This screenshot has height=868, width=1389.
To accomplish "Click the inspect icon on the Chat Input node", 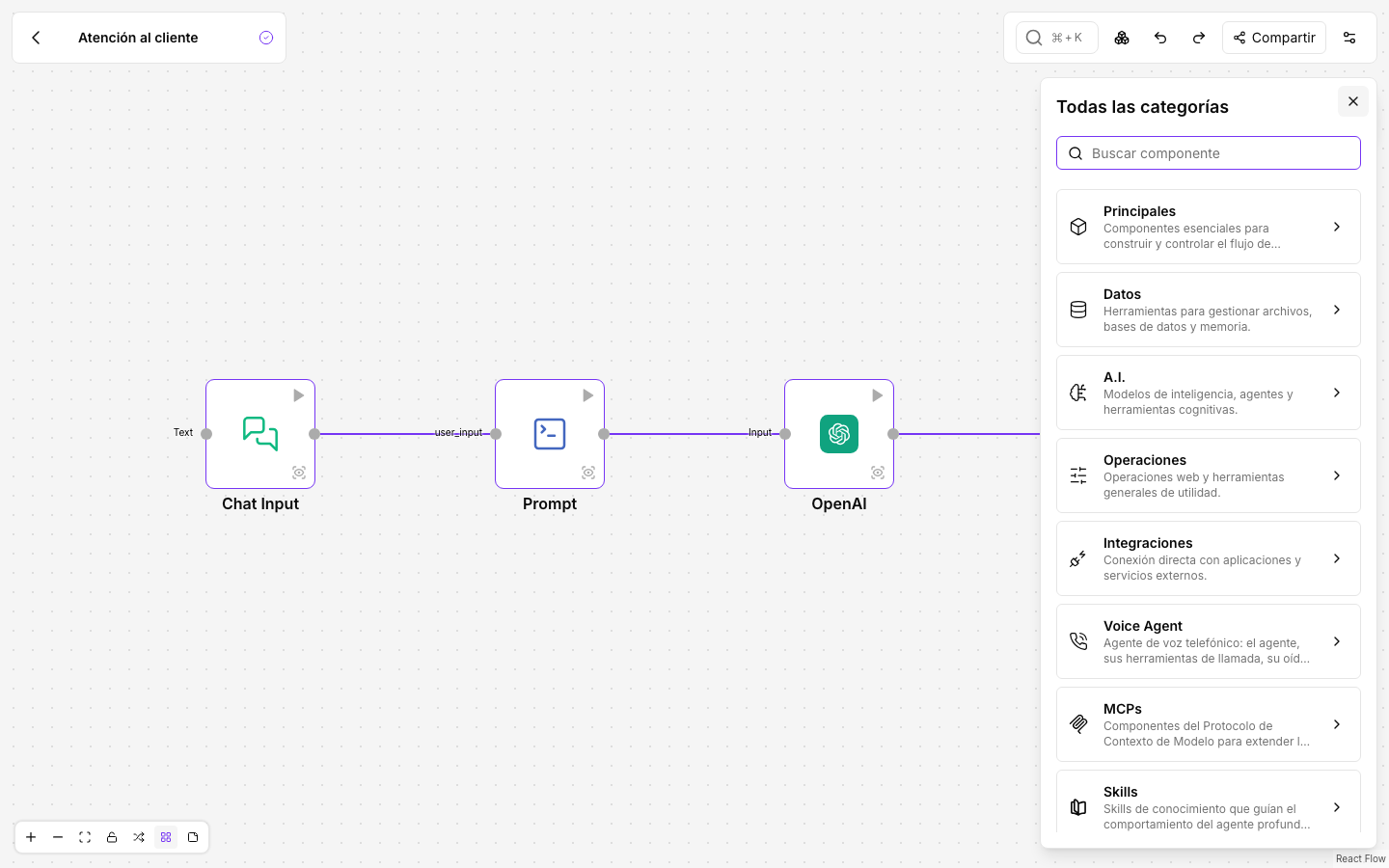I will point(299,473).
